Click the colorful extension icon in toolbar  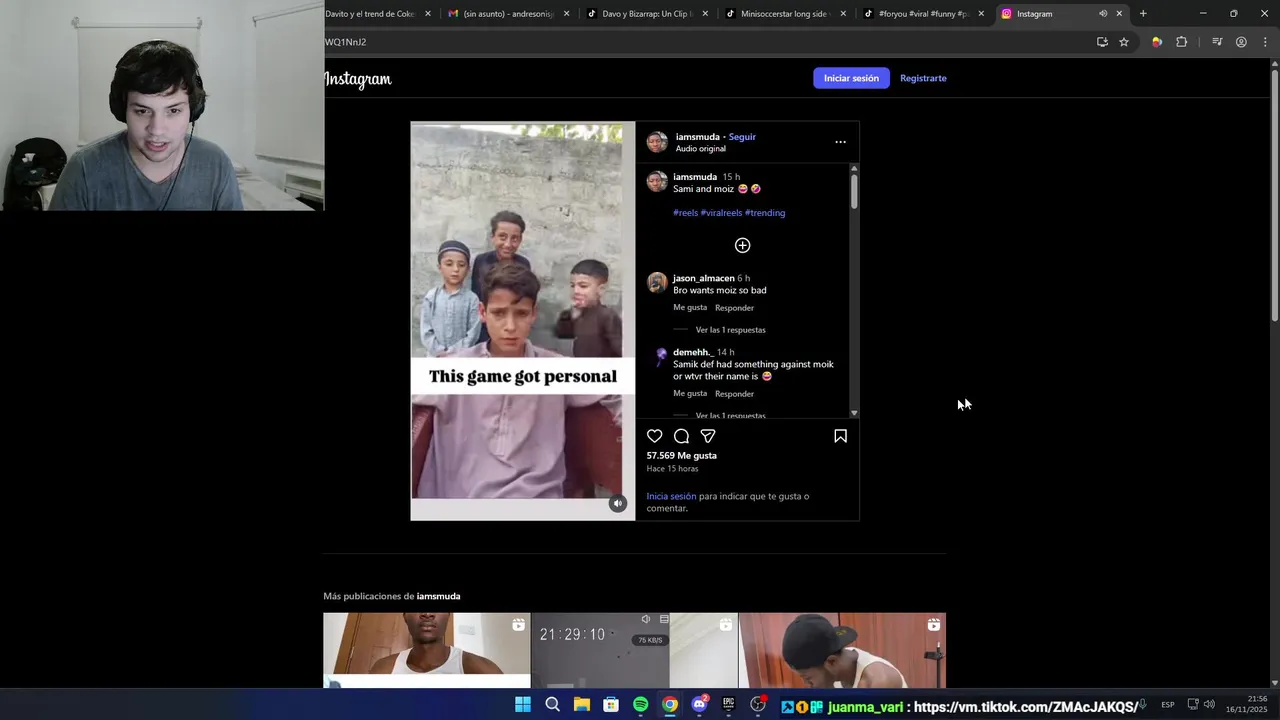(1157, 42)
